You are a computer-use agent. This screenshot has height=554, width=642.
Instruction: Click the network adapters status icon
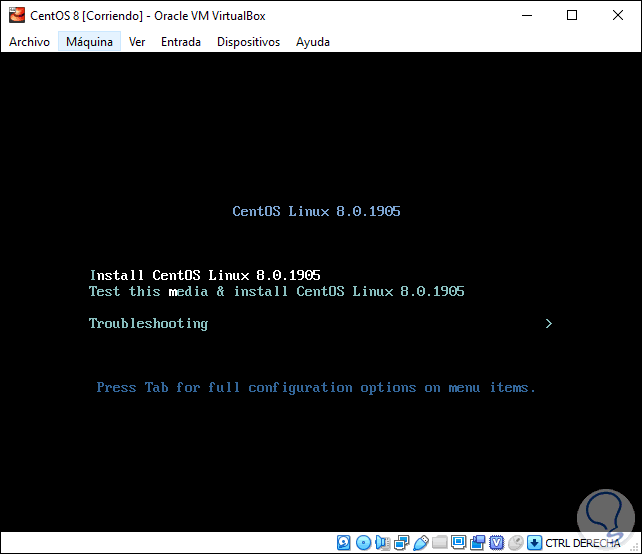coord(401,543)
